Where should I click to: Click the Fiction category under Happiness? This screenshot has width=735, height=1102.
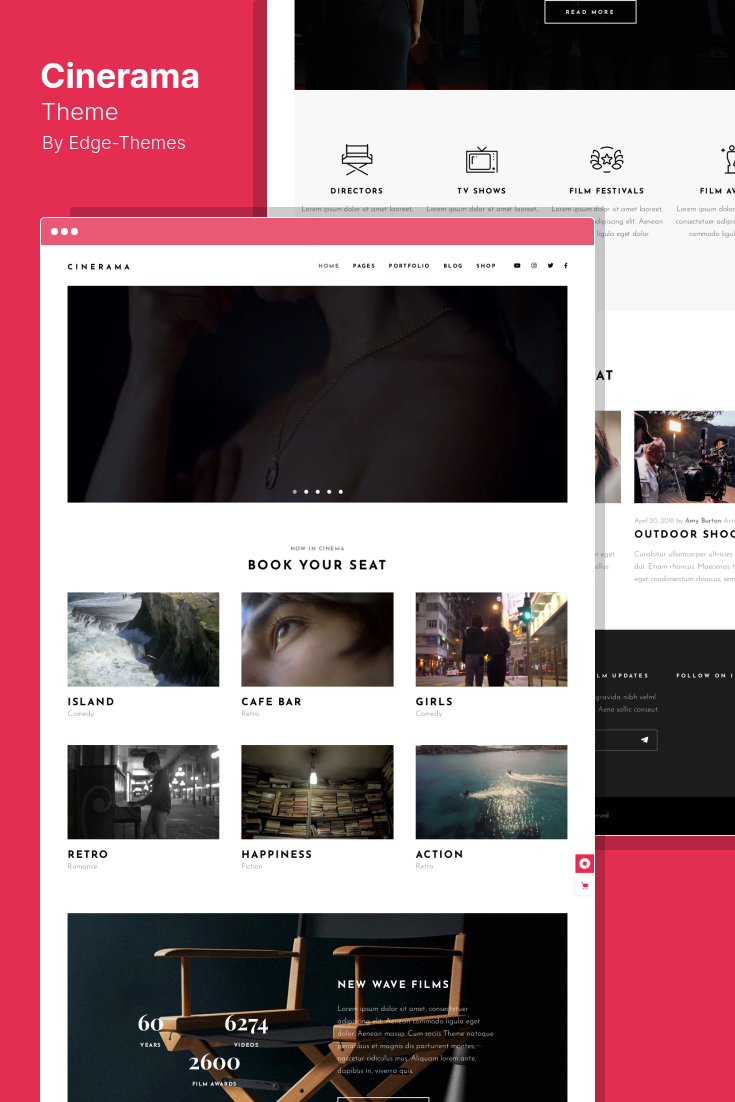pyautogui.click(x=252, y=866)
